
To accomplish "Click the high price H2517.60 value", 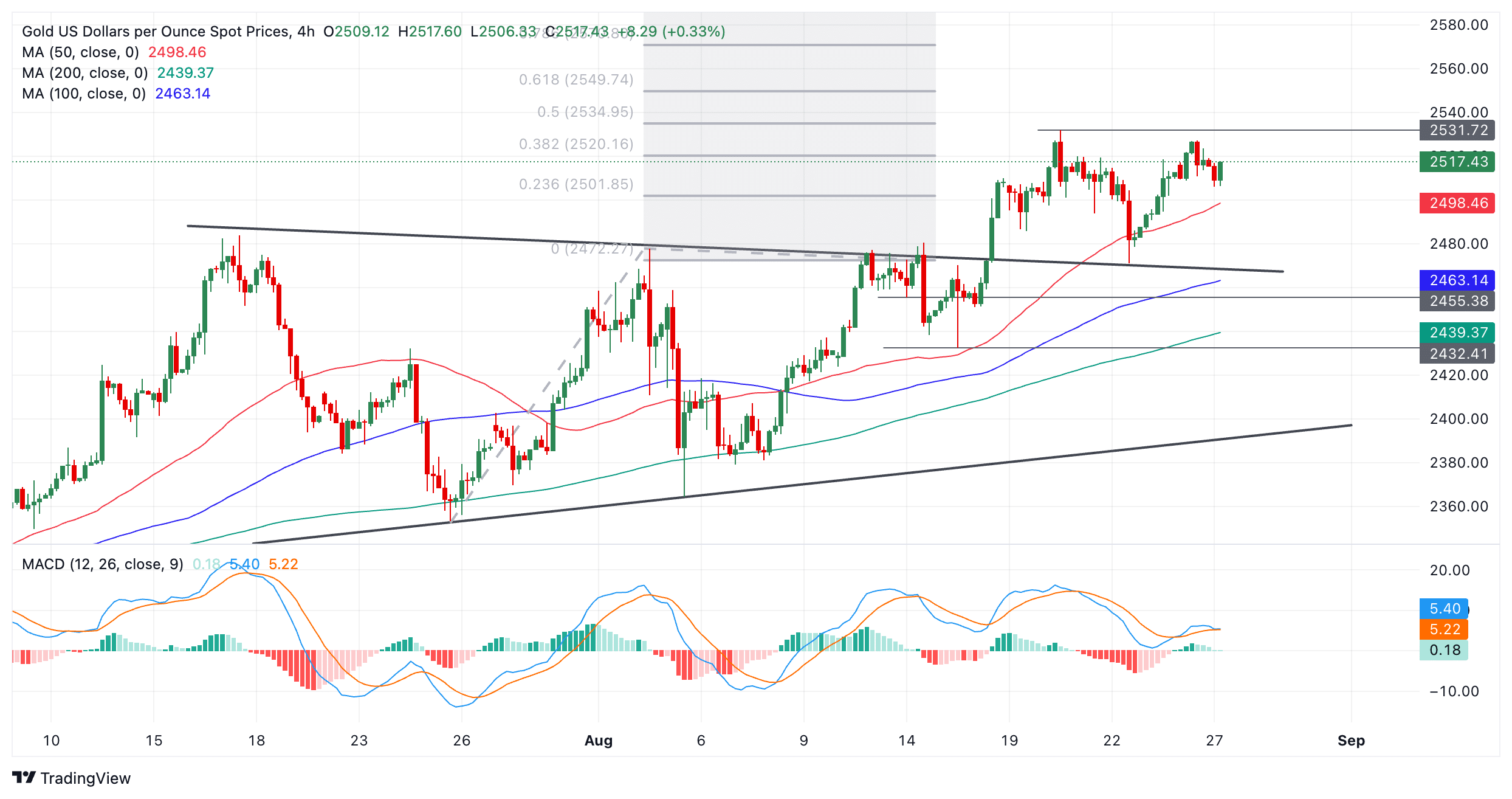I will point(430,32).
